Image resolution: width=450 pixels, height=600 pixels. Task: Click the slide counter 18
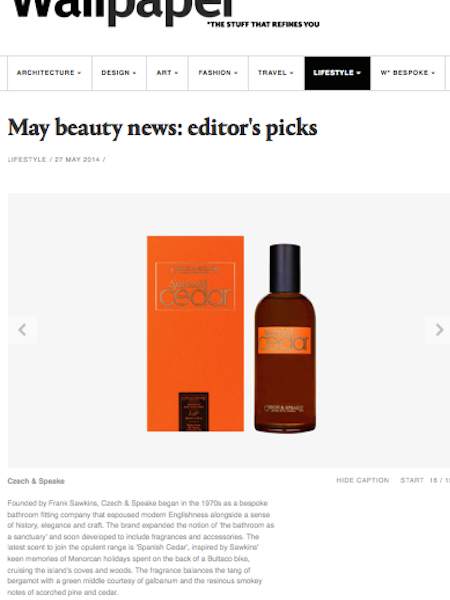(x=433, y=480)
